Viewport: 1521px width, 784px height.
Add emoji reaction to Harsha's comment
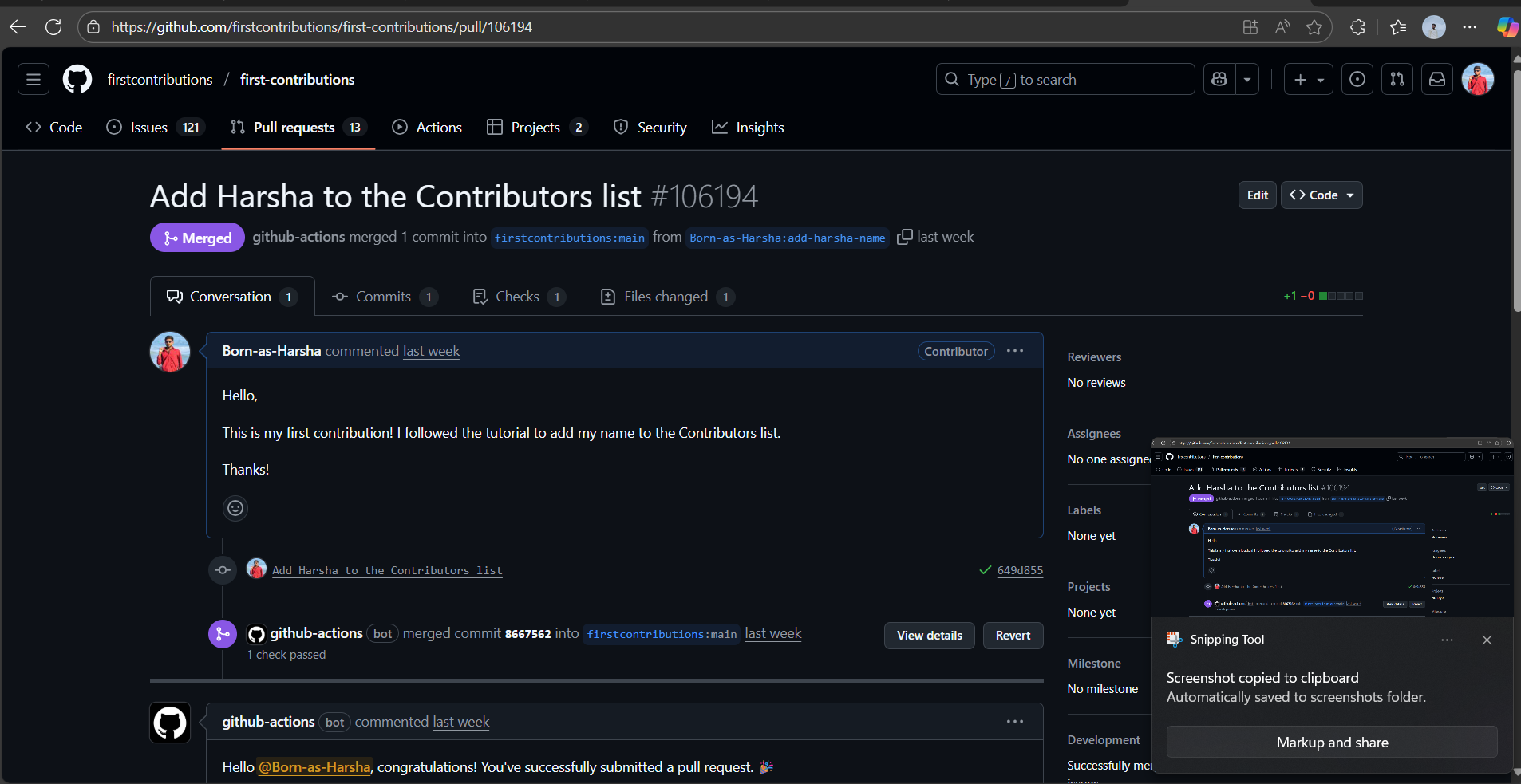point(235,508)
